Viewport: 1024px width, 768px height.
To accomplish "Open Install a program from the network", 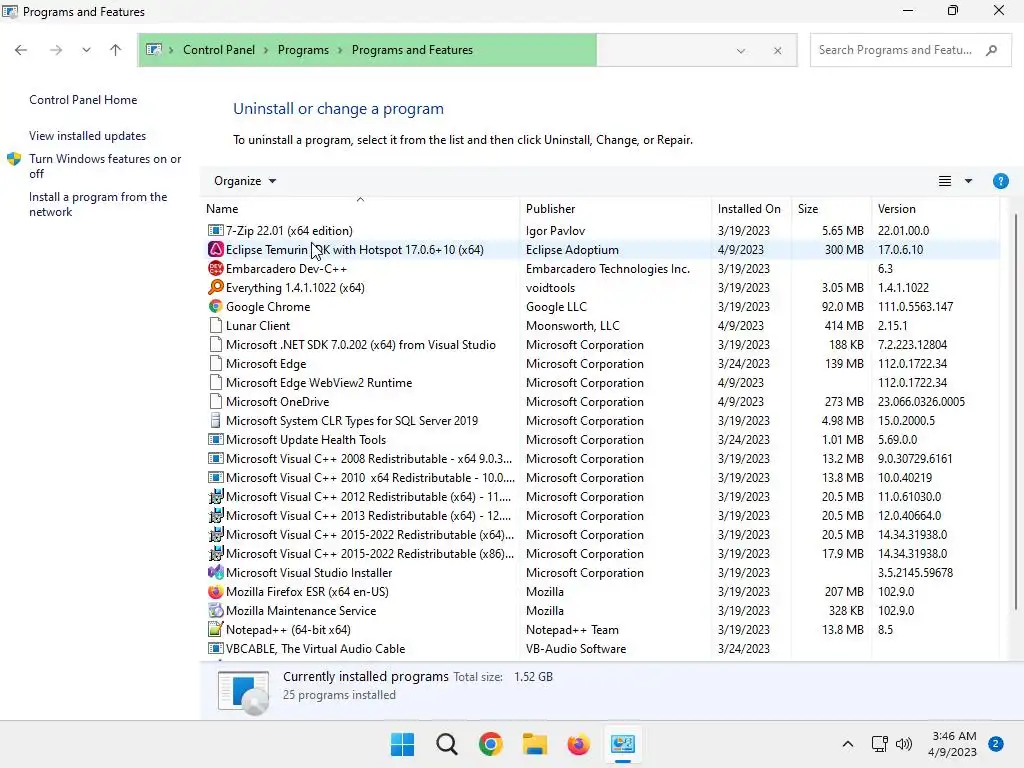I will [x=98, y=204].
